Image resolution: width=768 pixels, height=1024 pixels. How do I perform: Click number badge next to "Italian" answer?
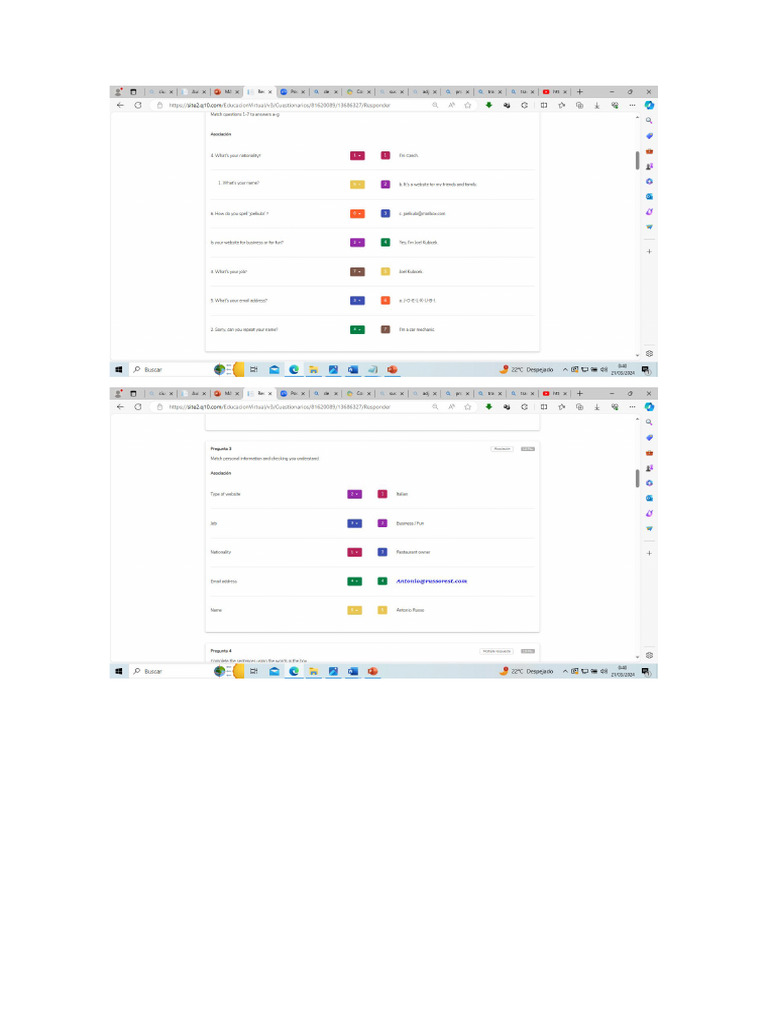(x=383, y=494)
